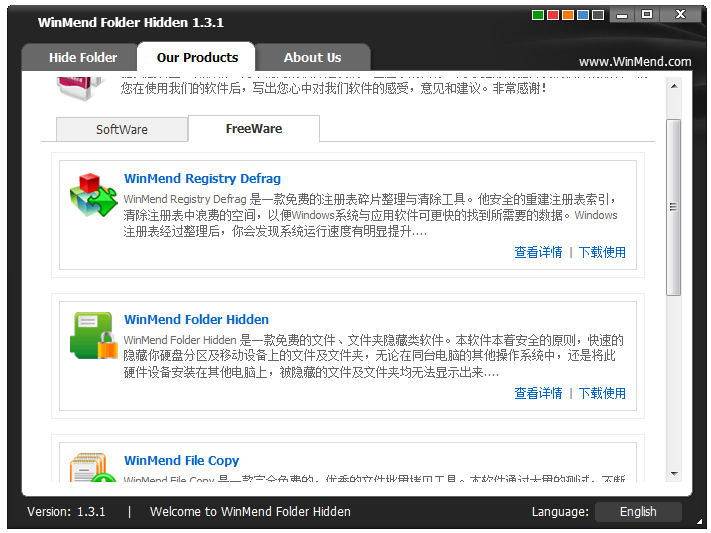Pick the orange skin color swatch

568,15
